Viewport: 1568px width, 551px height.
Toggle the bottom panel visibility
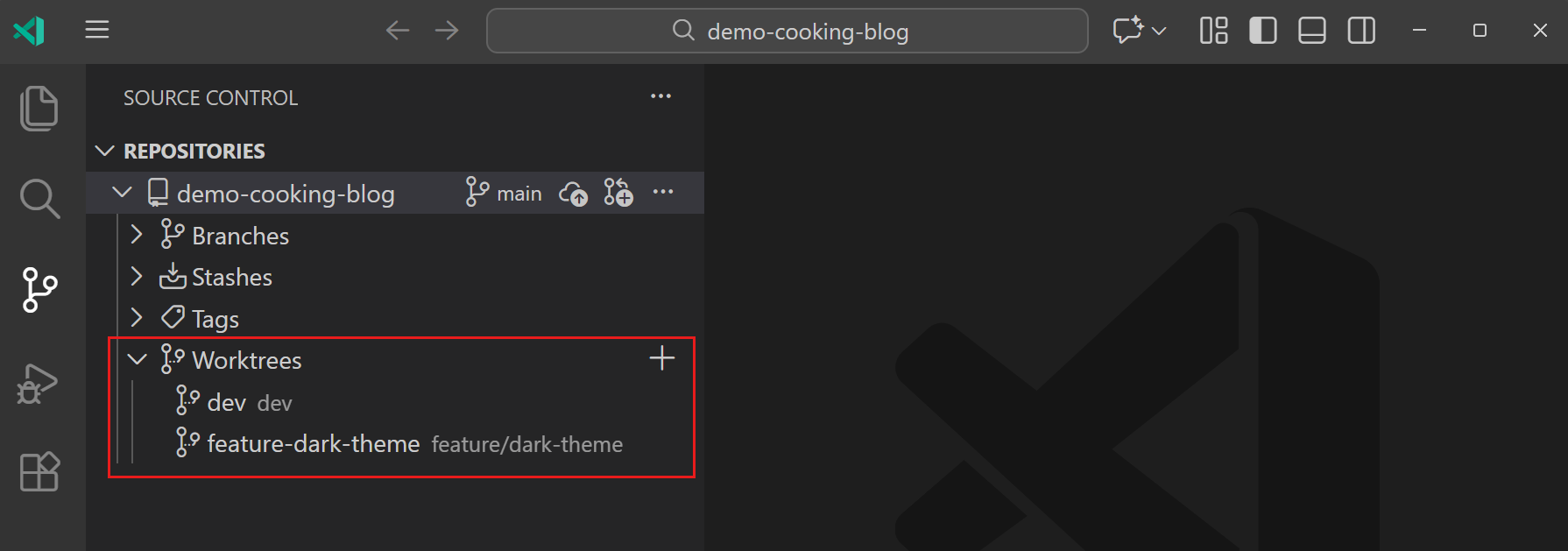point(1311,30)
